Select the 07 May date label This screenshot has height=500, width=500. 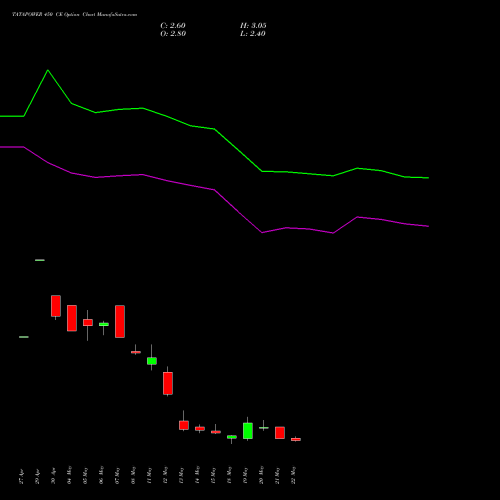tap(117, 476)
